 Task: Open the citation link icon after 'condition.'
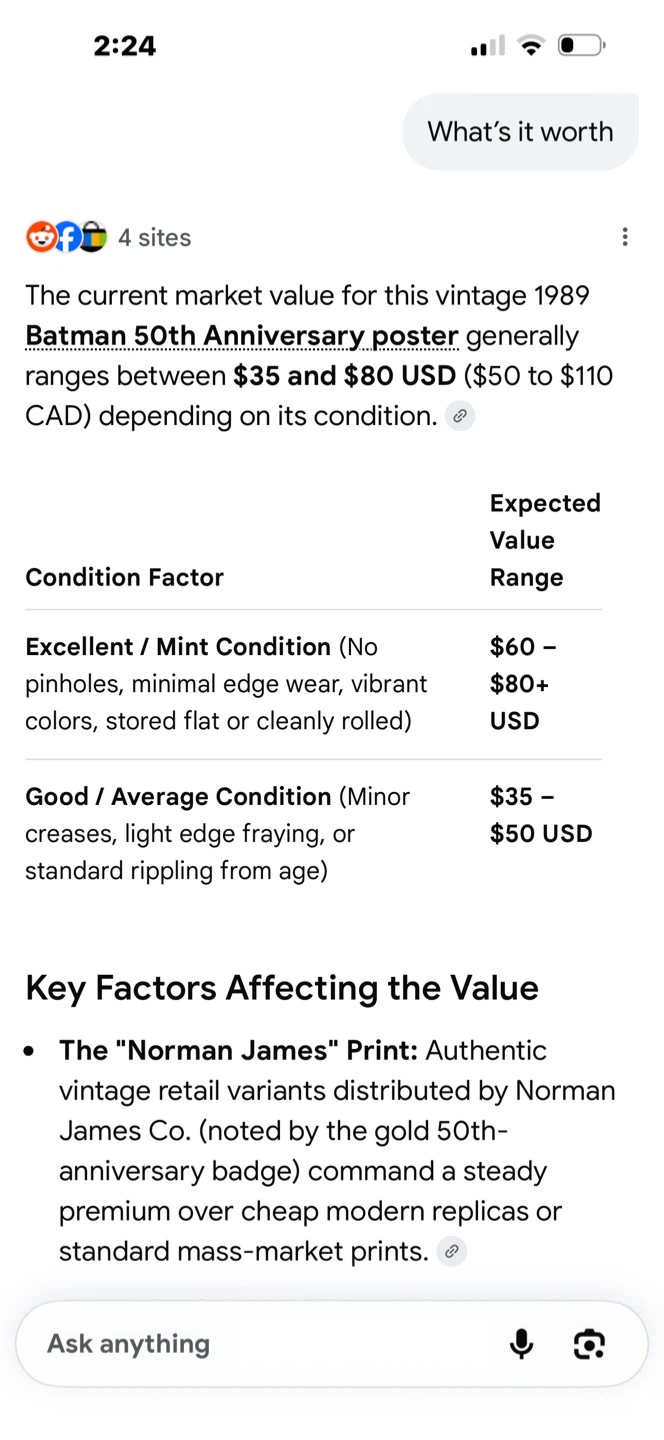pos(459,416)
